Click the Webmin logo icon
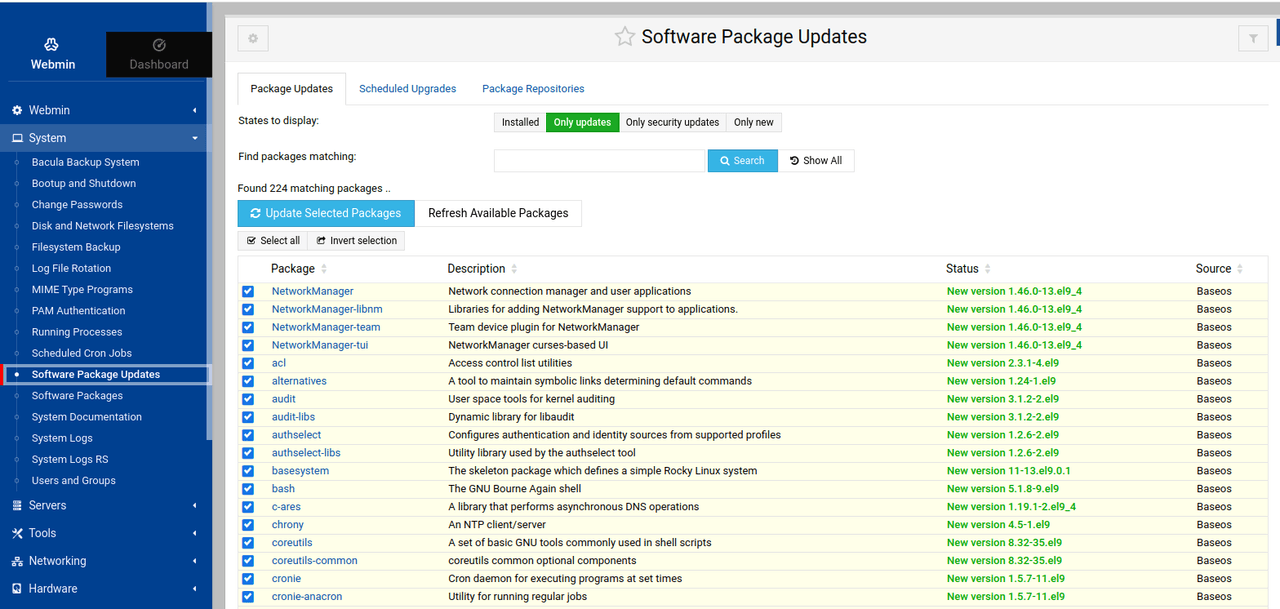 coord(52,45)
